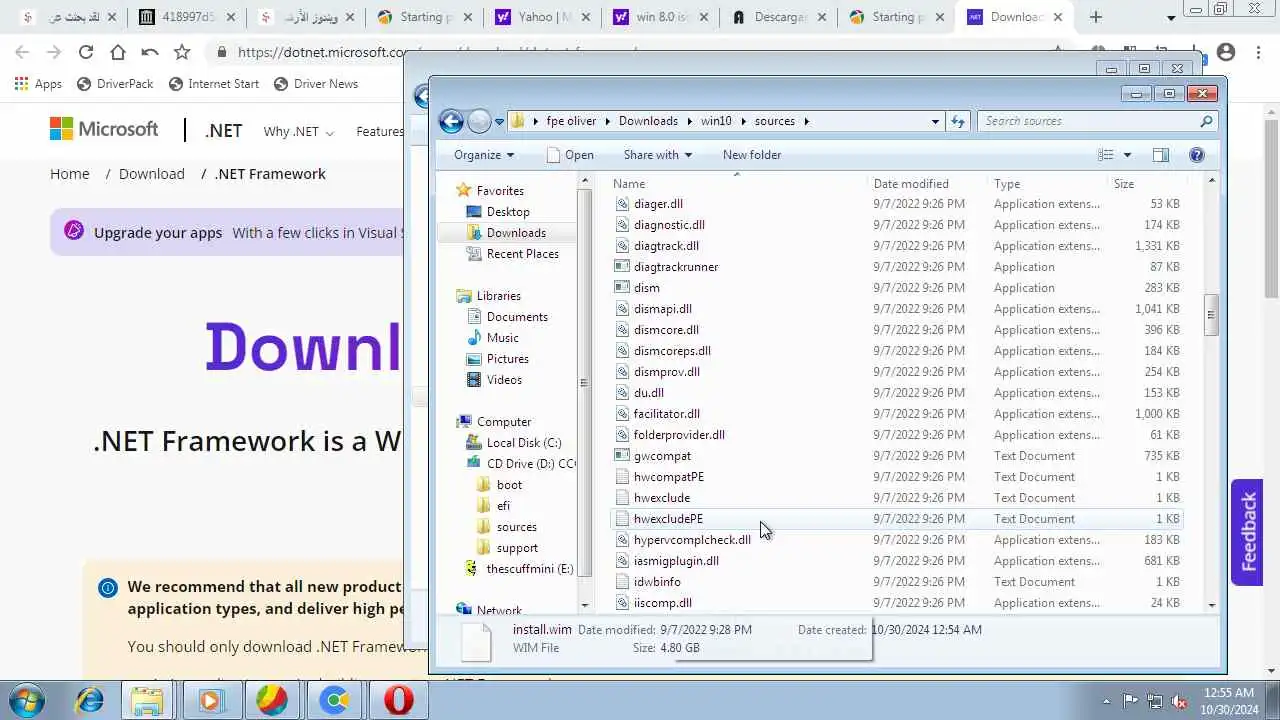Click the New folder button
The height and width of the screenshot is (720, 1280).
pyautogui.click(x=752, y=155)
